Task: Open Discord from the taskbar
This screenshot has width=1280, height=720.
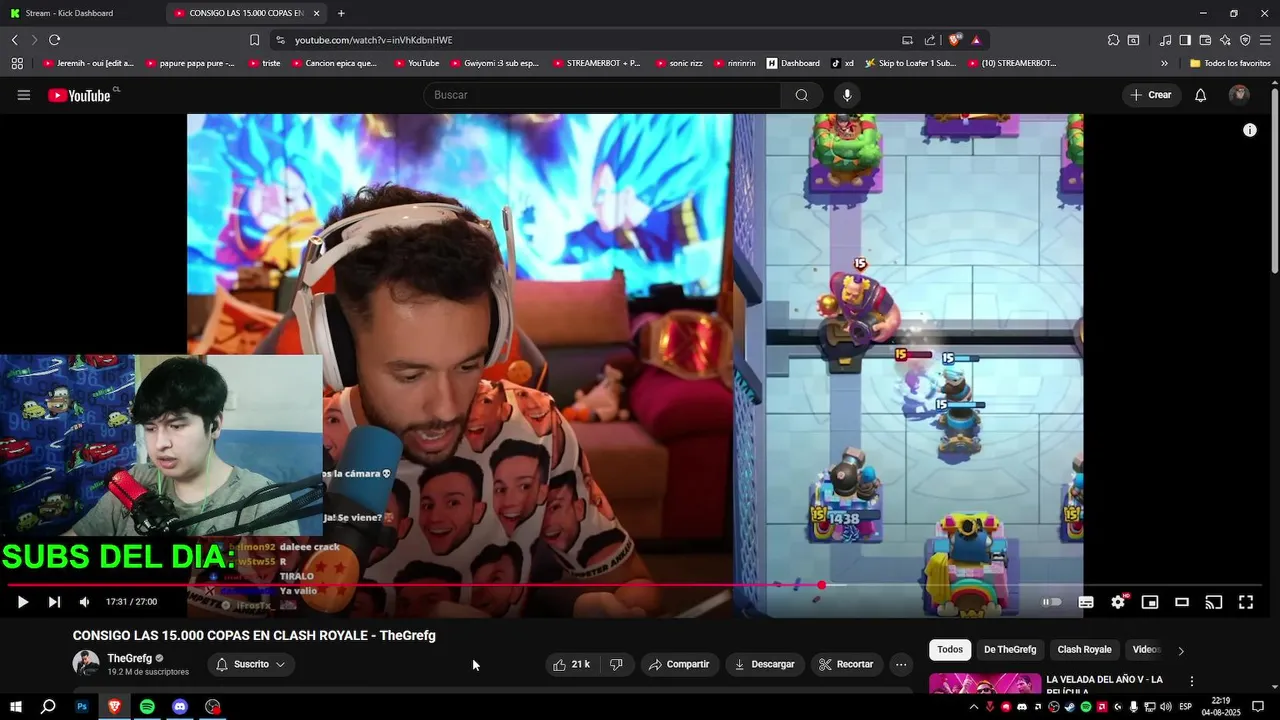Action: coord(180,707)
